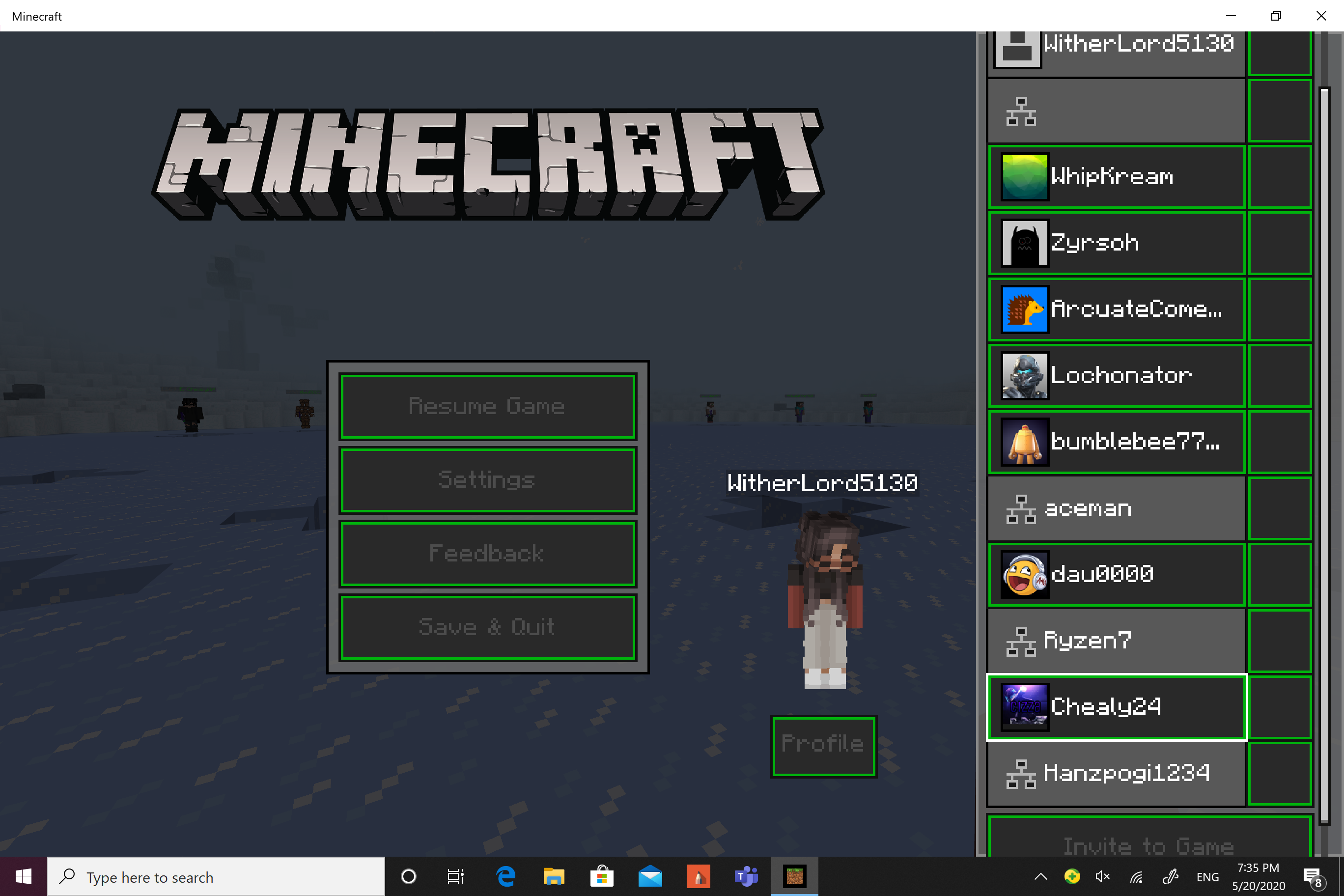Open Windows Start menu
Viewport: 1344px width, 896px height.
[24, 876]
